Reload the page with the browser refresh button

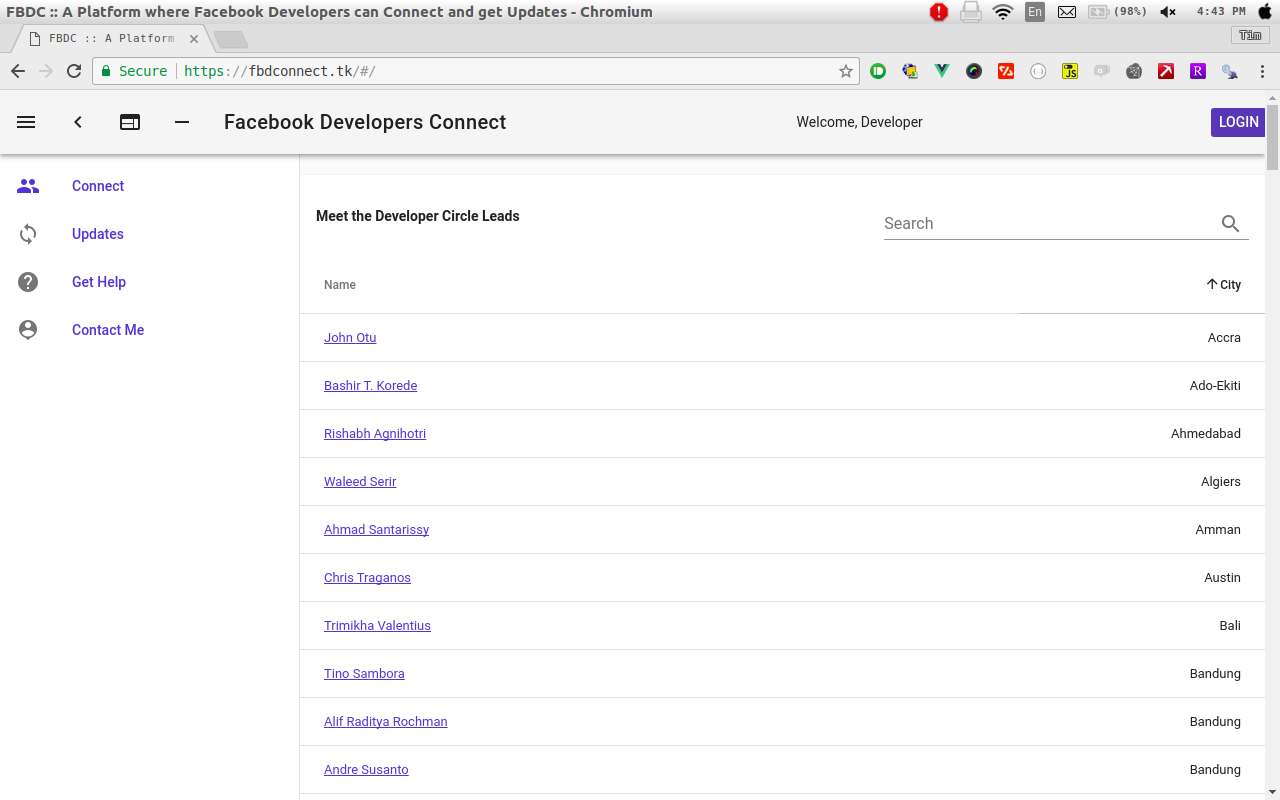[x=74, y=71]
